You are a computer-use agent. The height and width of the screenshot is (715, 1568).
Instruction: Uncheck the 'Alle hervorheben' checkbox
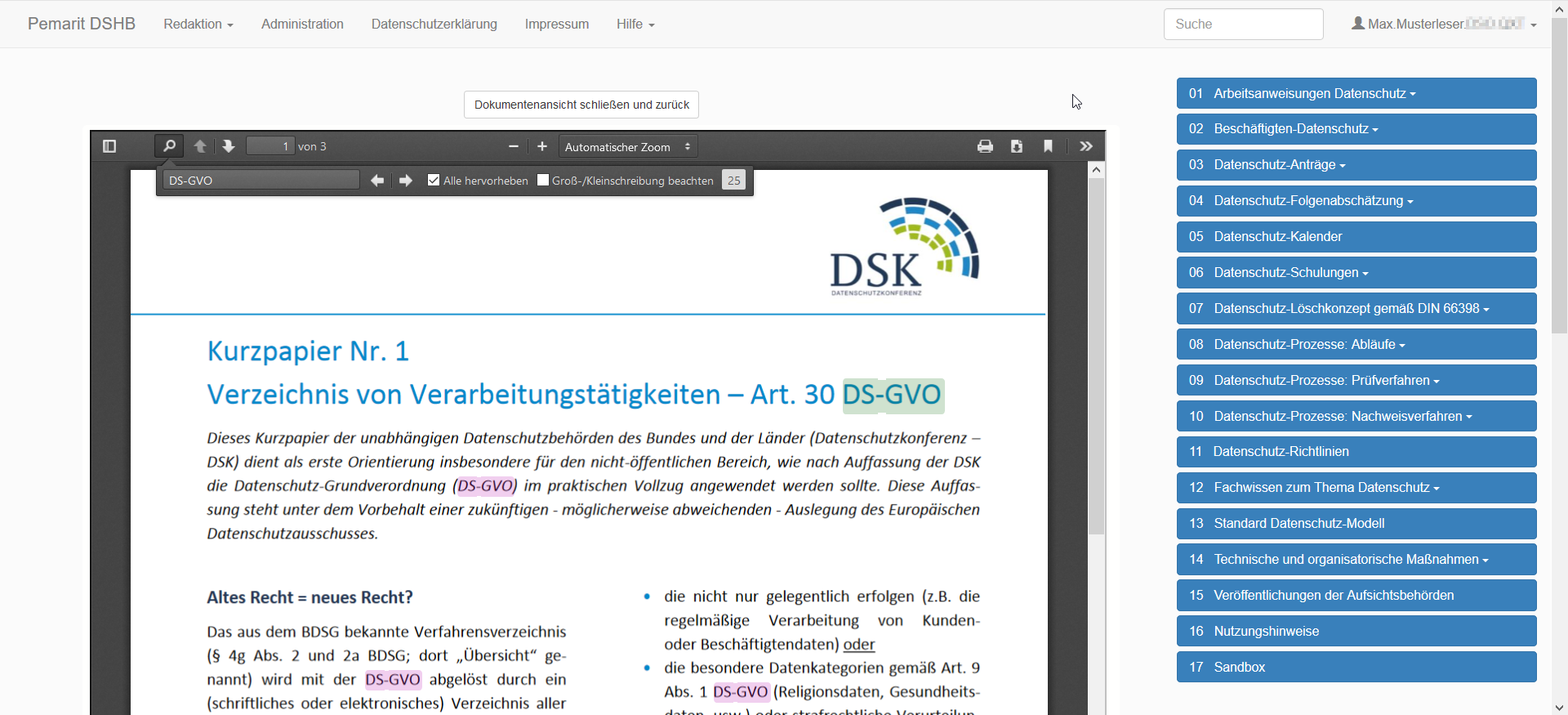pos(434,181)
